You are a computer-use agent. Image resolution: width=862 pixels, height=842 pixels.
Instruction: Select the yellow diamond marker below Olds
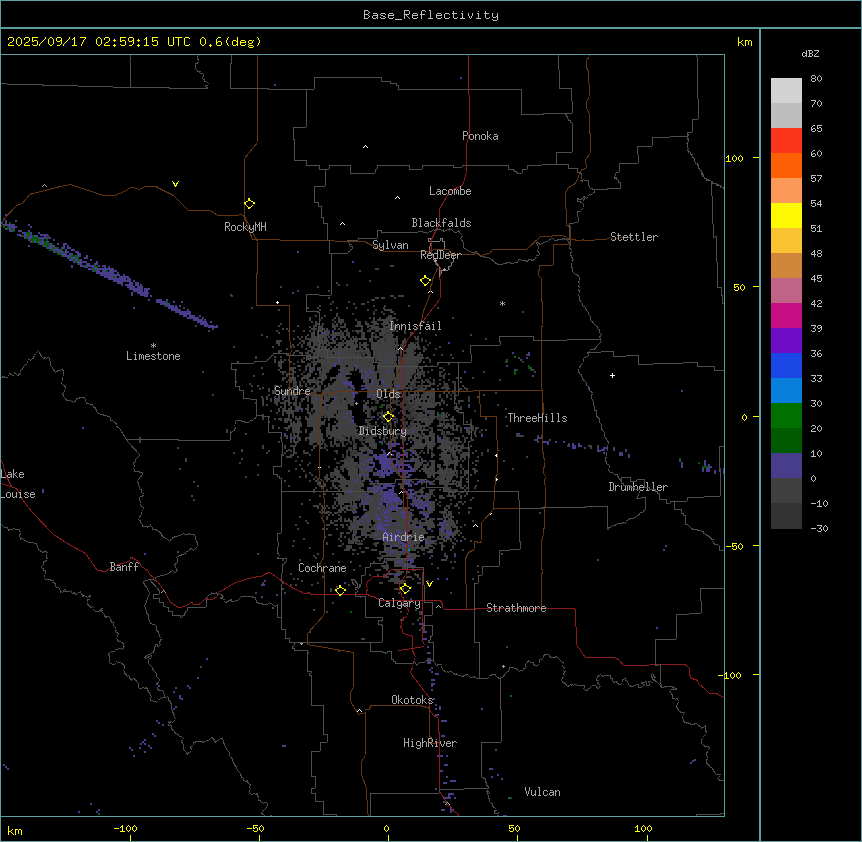(388, 417)
